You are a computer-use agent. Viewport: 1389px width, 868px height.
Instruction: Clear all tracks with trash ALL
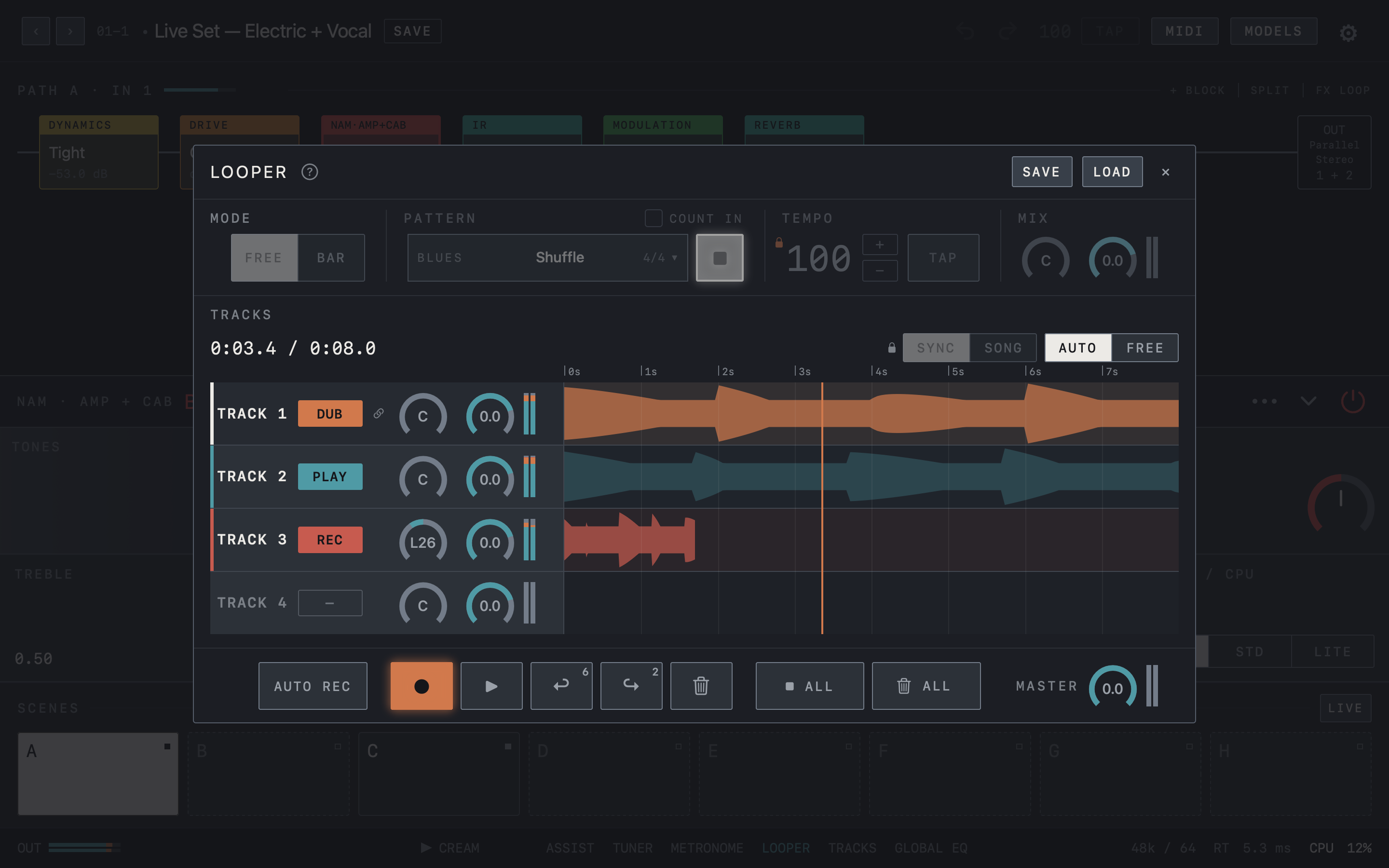click(926, 686)
